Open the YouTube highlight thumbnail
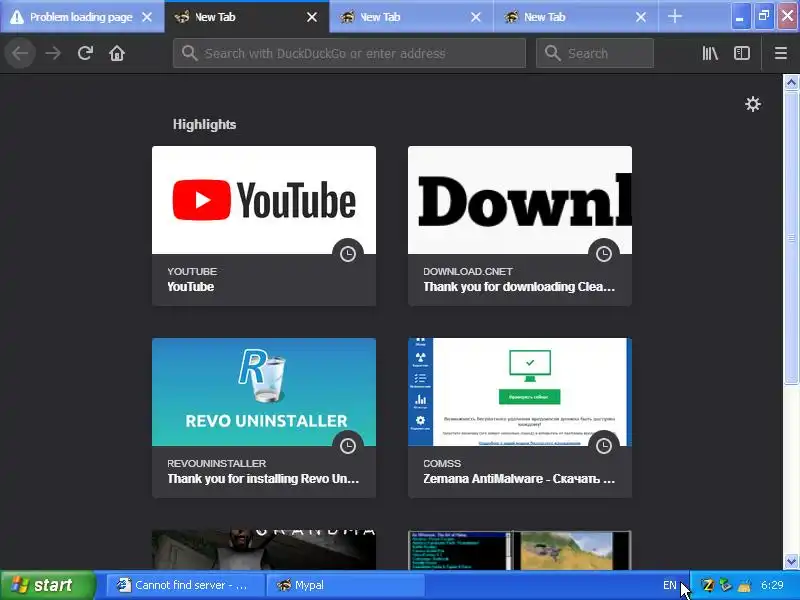Image resolution: width=800 pixels, height=600 pixels. click(x=264, y=200)
